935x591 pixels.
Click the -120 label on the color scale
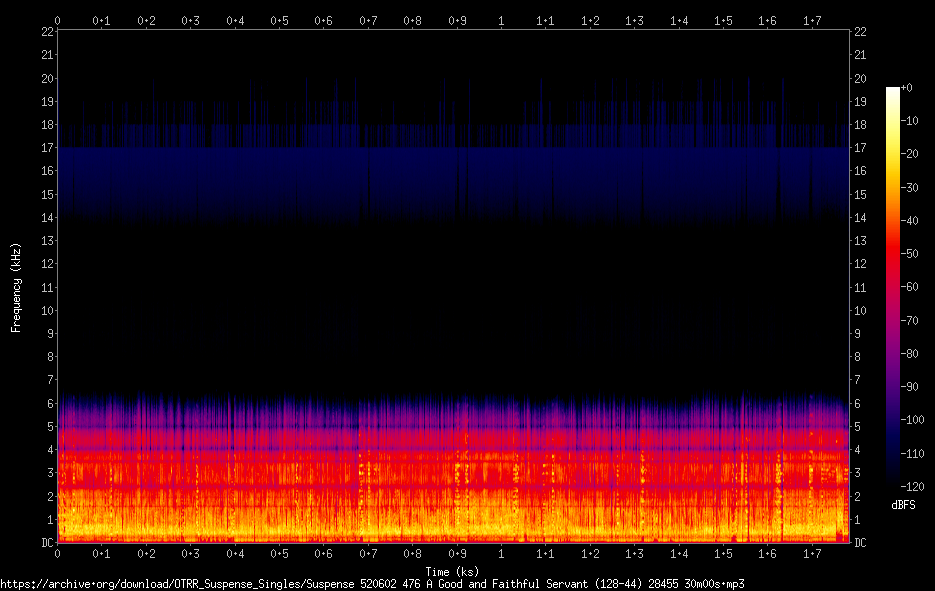click(912, 487)
